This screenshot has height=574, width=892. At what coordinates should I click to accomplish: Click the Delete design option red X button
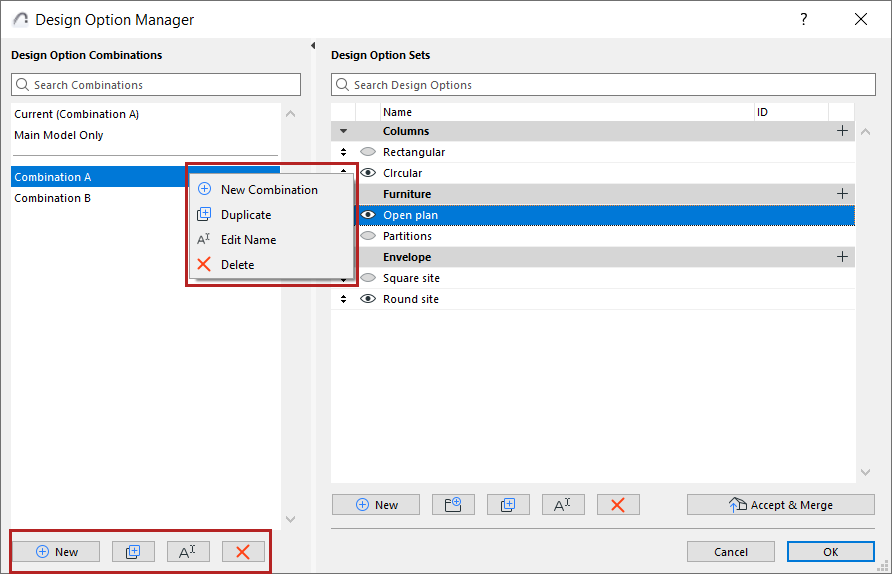pyautogui.click(x=618, y=505)
